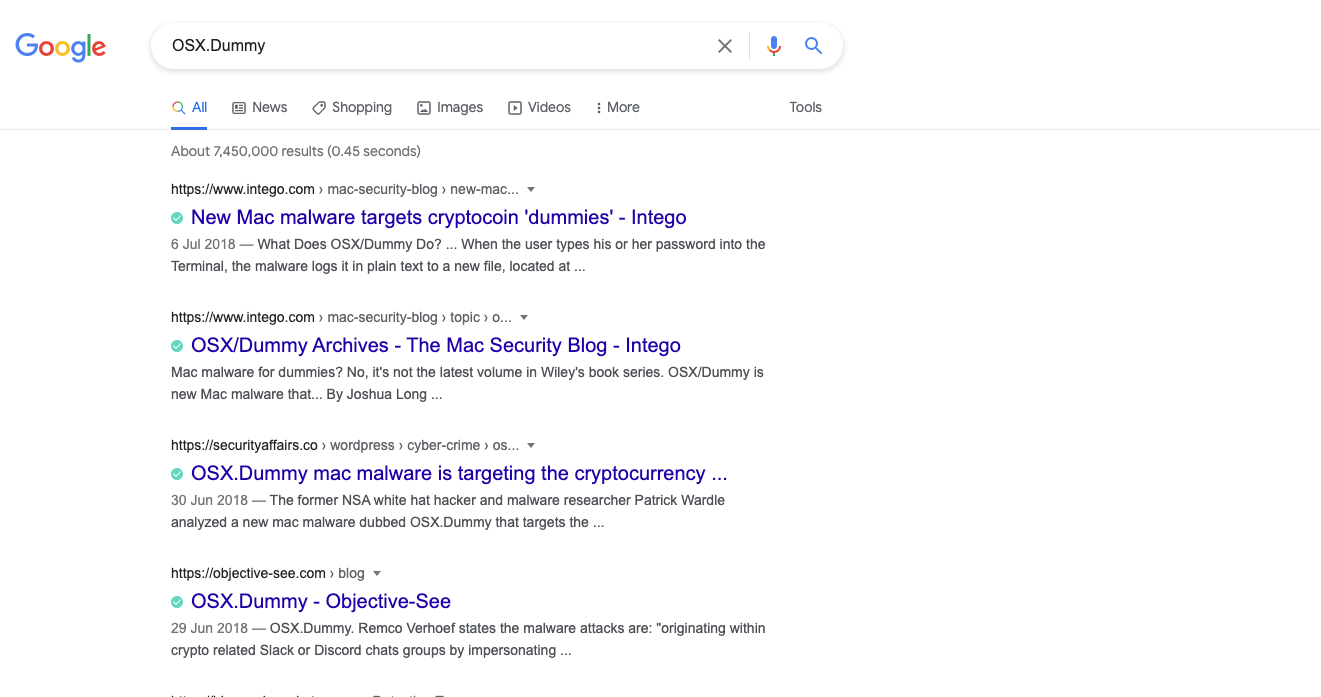Open 'OSX.Dummy - Objective-See' result

pos(321,602)
